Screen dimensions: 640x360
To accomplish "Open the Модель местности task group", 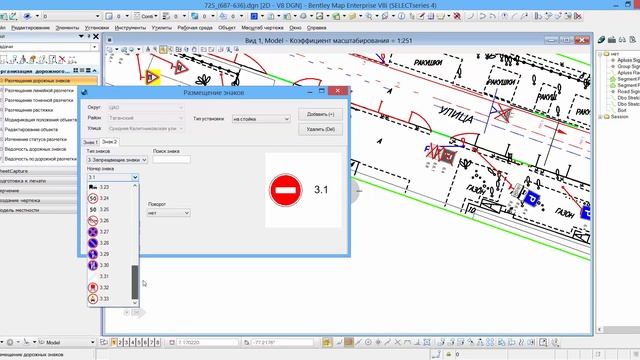I will tap(39, 210).
